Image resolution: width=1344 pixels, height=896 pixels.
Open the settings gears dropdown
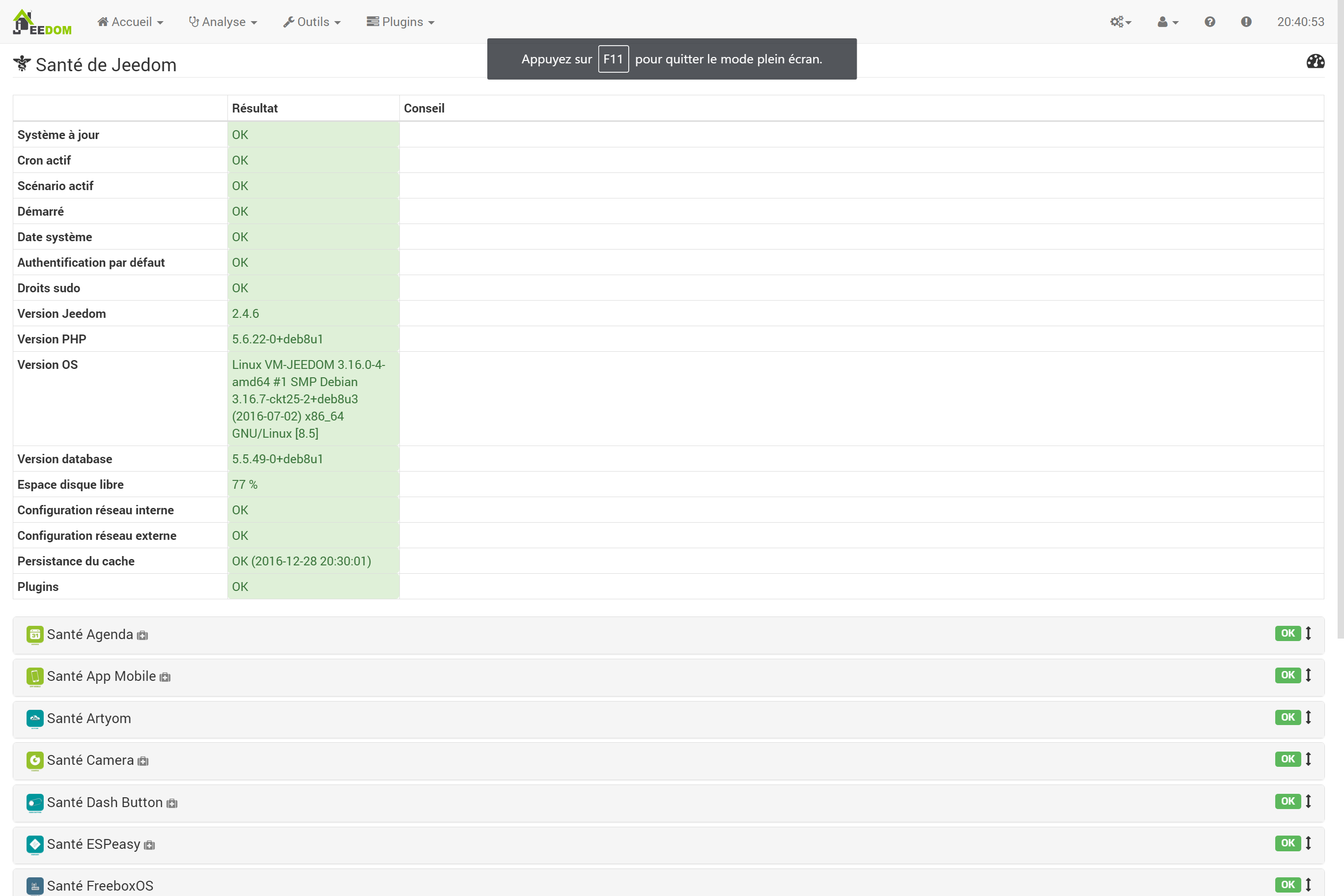pyautogui.click(x=1120, y=22)
